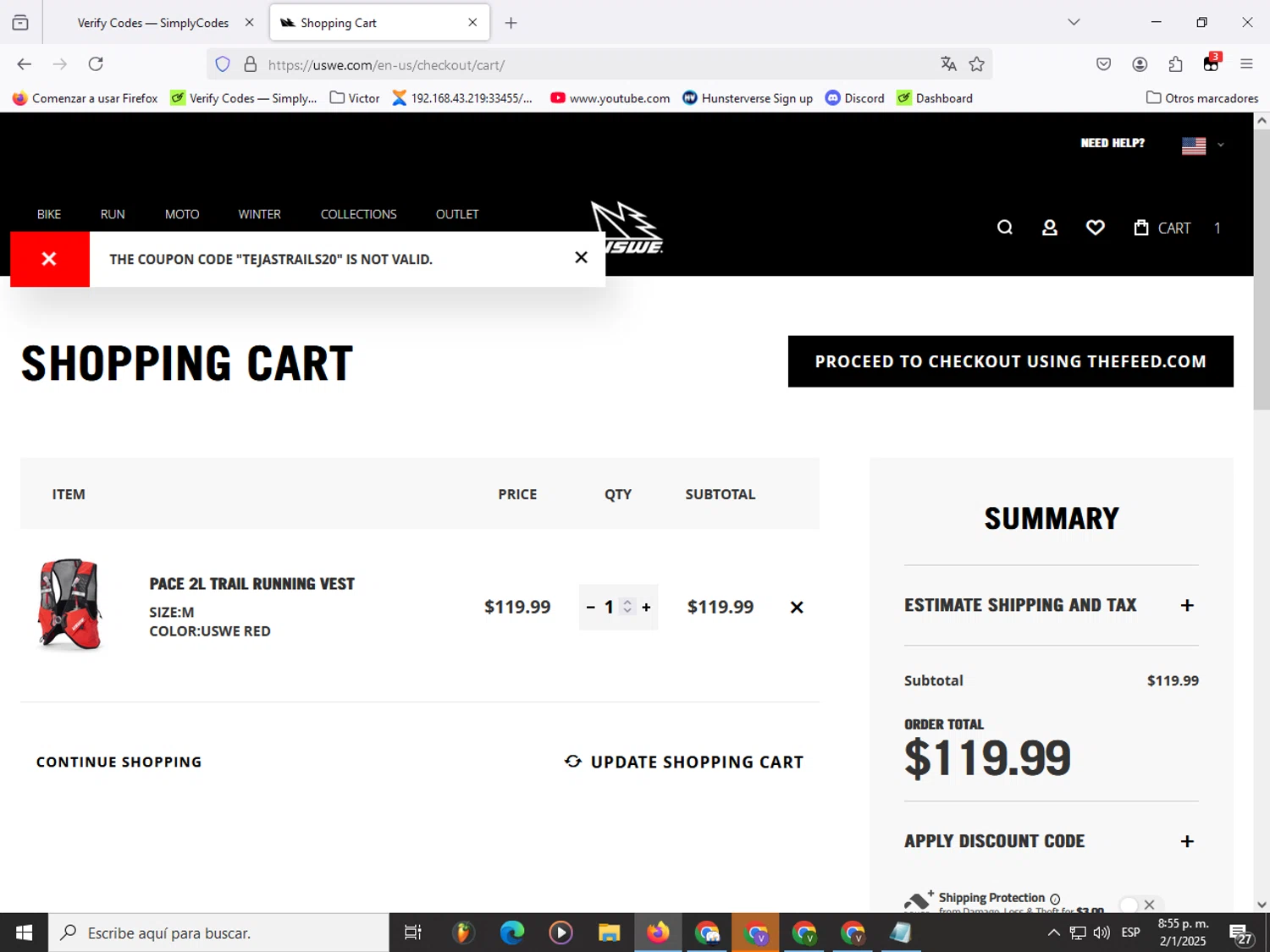This screenshot has width=1270, height=952.
Task: Open Microsoft Edge from taskbar
Action: tap(511, 933)
